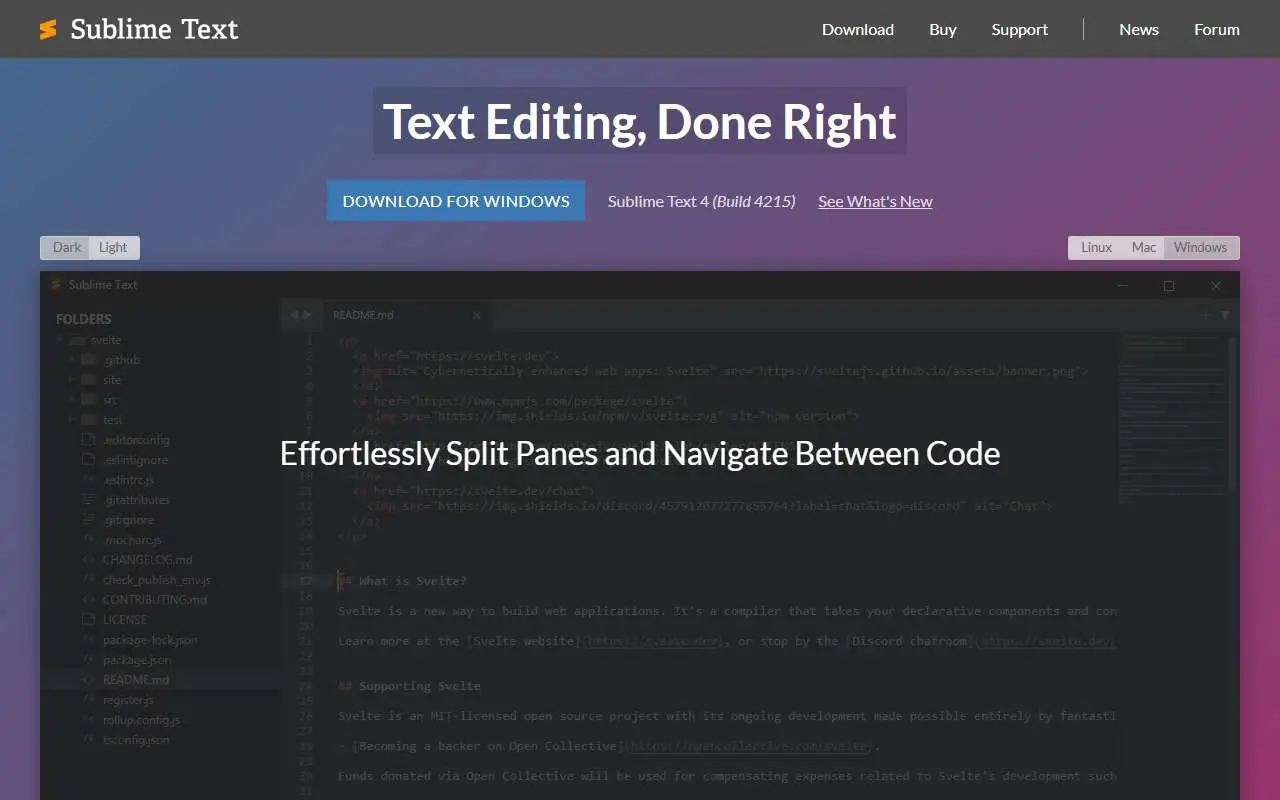The height and width of the screenshot is (800, 1280).
Task: Click the file icon beside CHANGELOG.md
Action: click(88, 560)
